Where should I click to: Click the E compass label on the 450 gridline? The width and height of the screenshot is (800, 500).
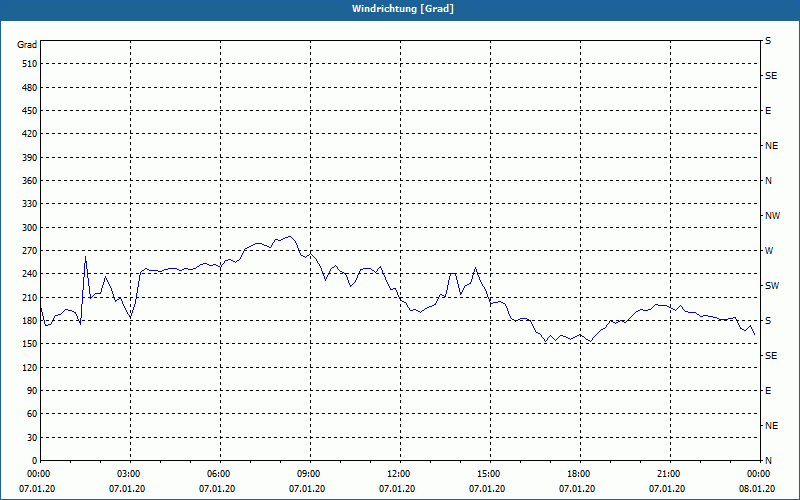coord(768,111)
